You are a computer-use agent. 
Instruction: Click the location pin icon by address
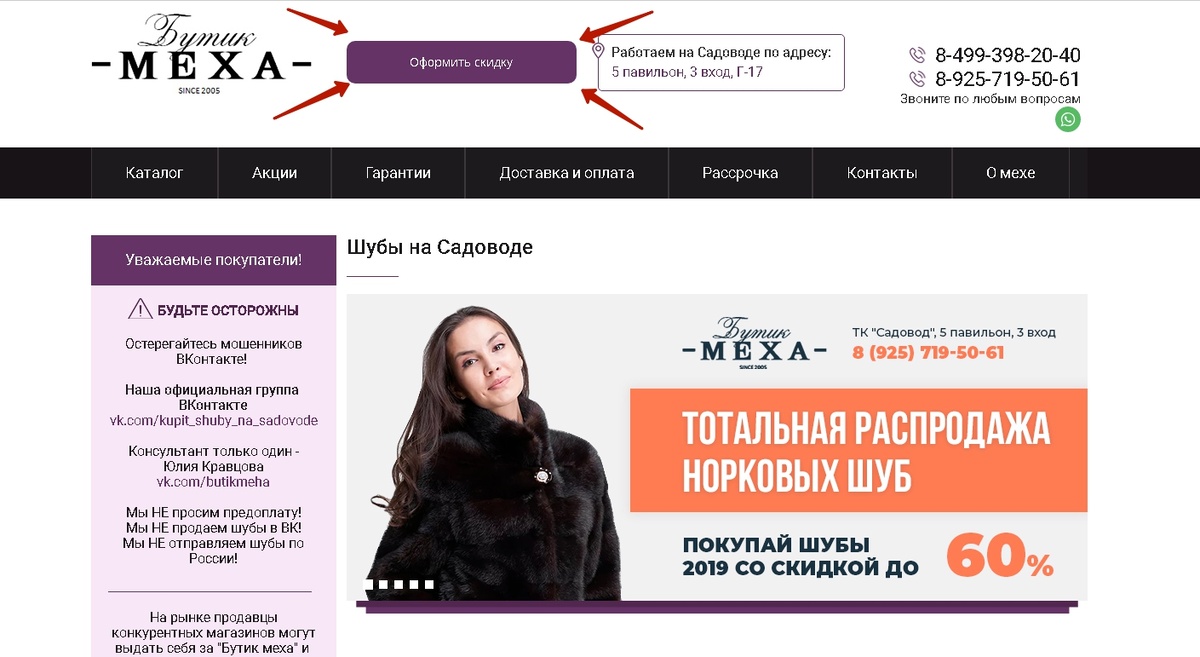click(598, 51)
